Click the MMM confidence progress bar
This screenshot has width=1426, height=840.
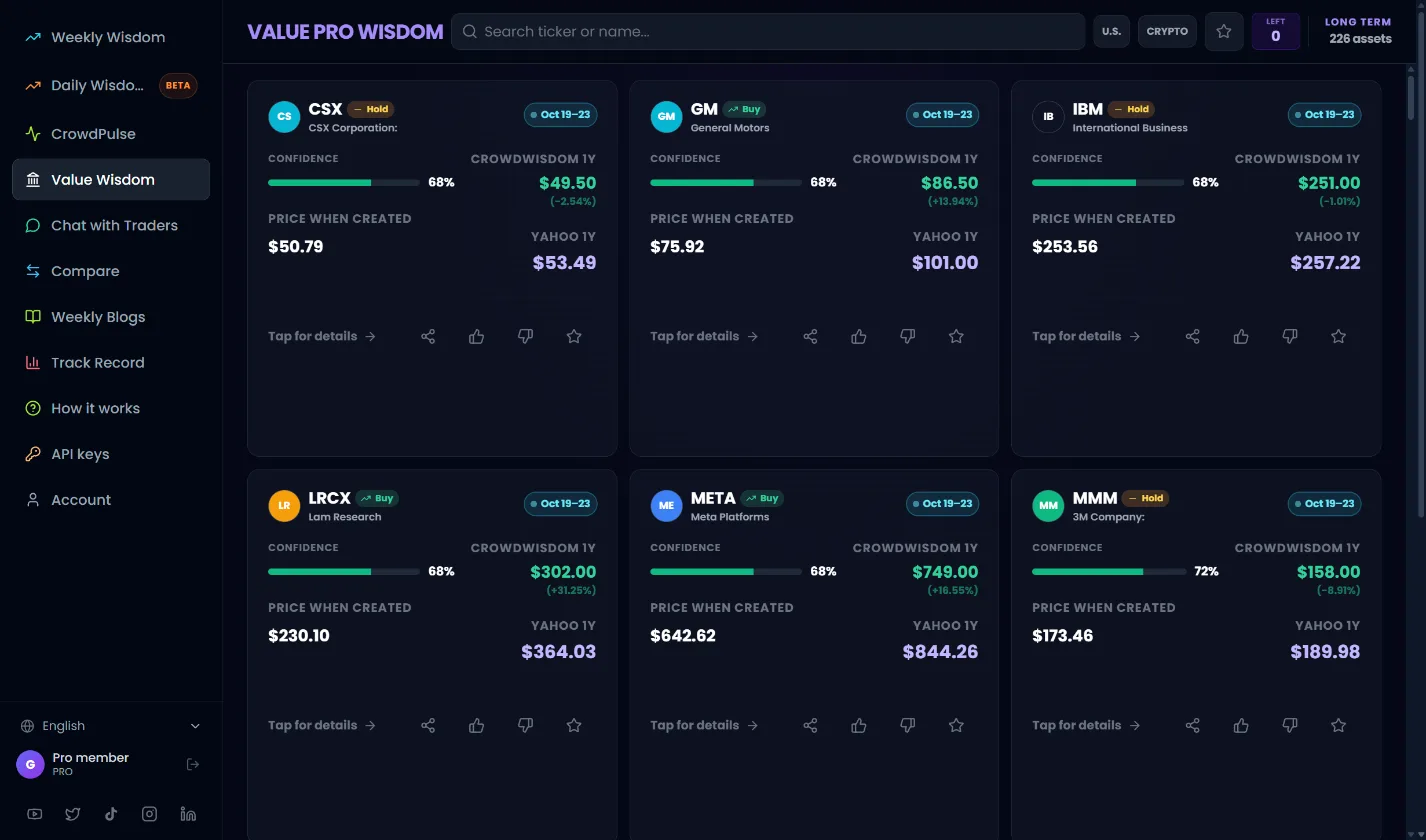1108,572
